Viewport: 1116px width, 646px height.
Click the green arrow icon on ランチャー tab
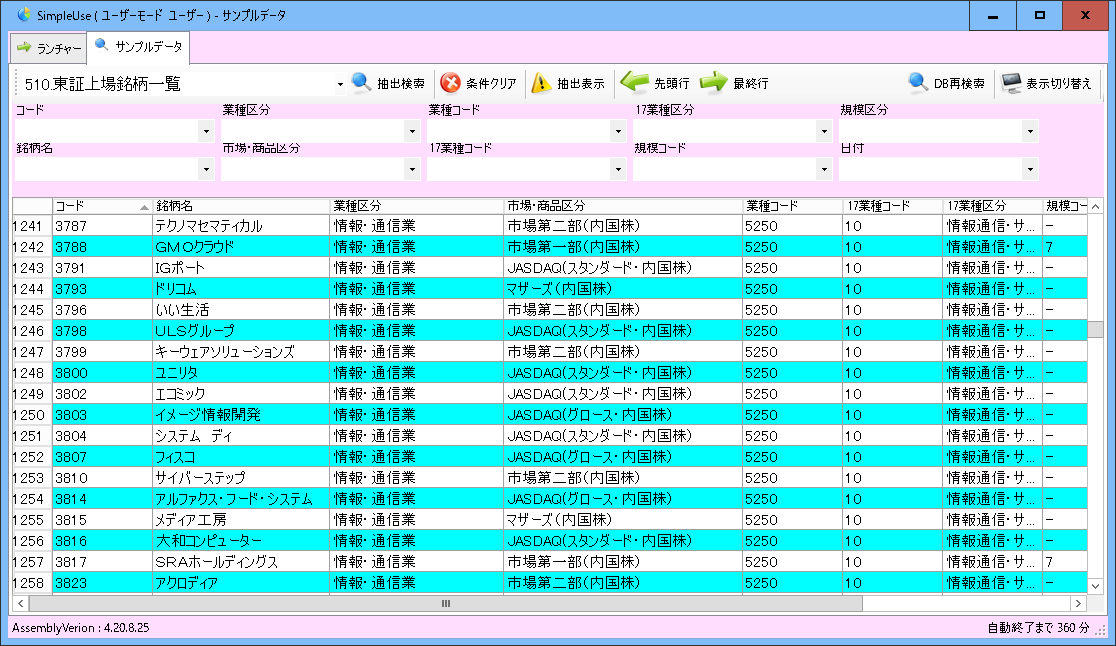pyautogui.click(x=24, y=45)
